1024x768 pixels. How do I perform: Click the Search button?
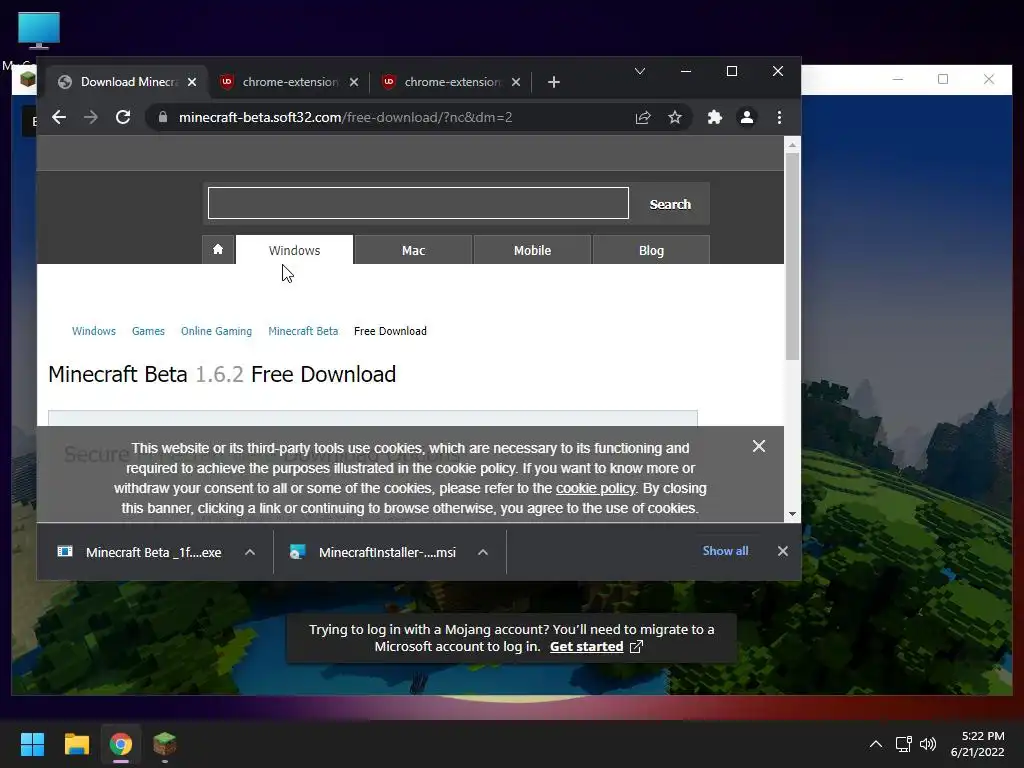pos(670,204)
